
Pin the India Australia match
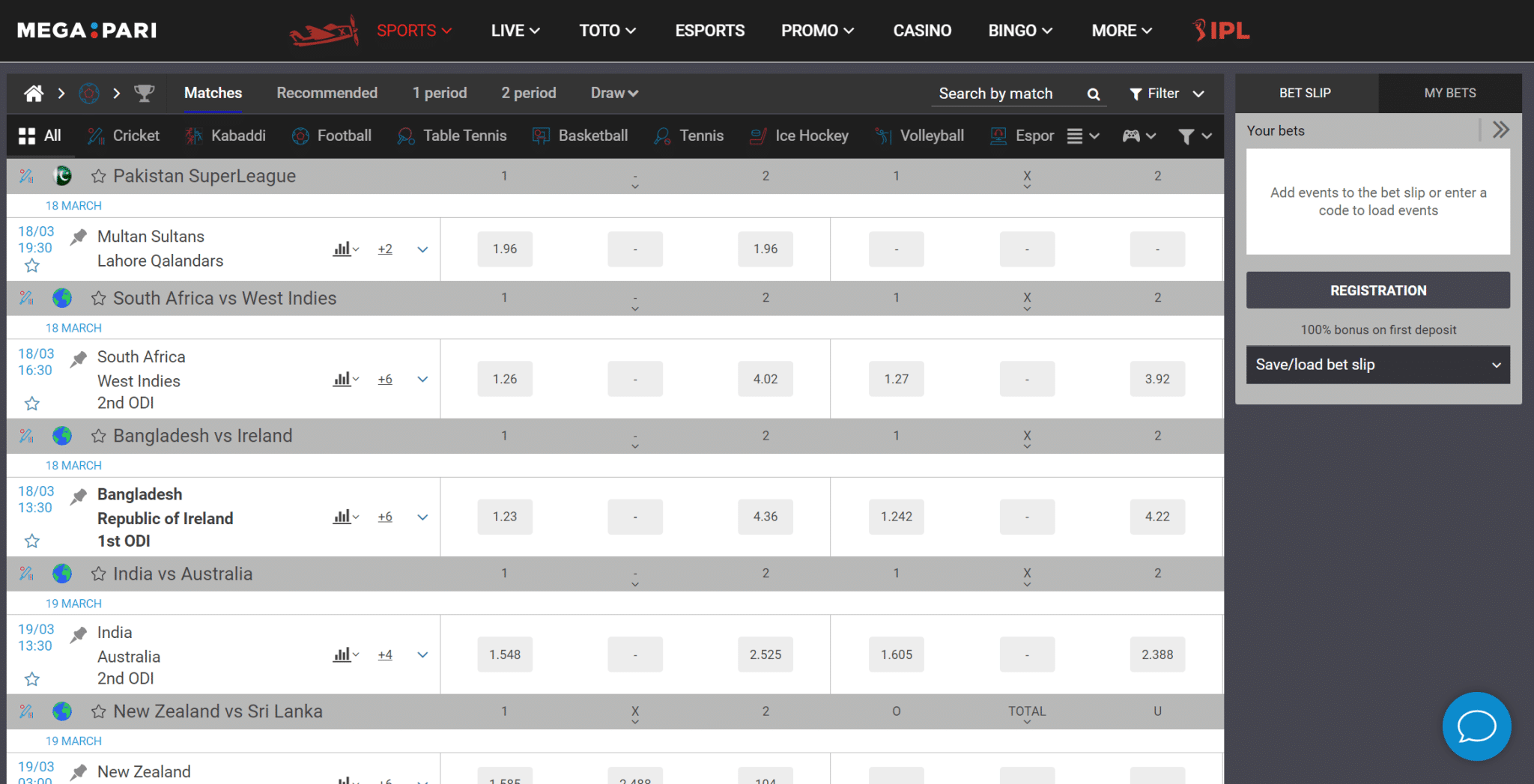pyautogui.click(x=79, y=635)
